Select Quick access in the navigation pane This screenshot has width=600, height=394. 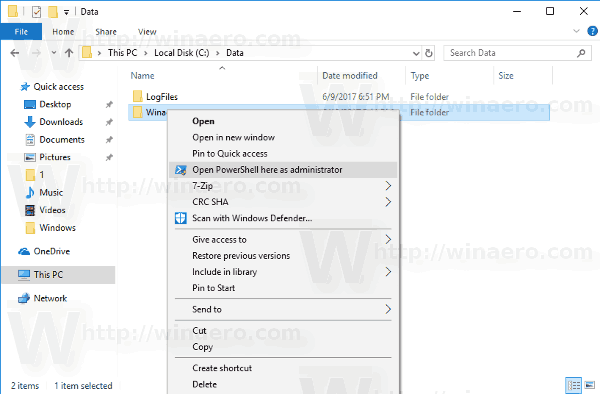tap(59, 87)
